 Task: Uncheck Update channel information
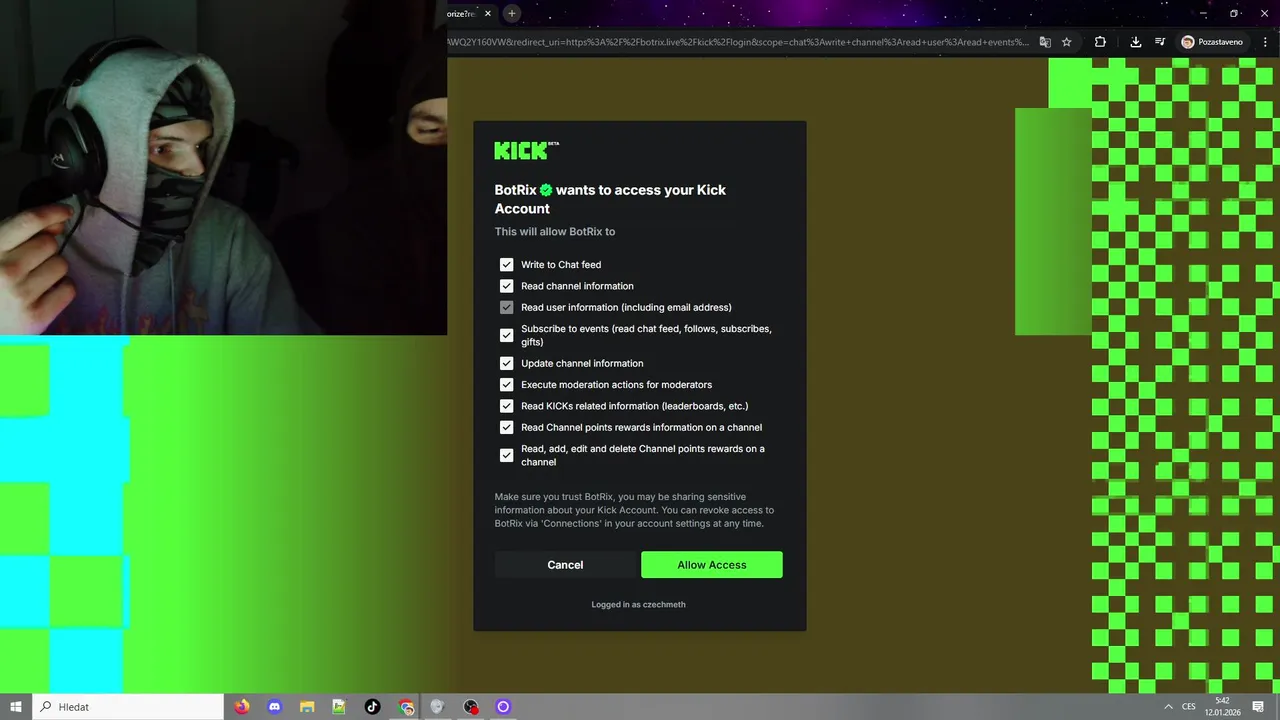click(506, 363)
